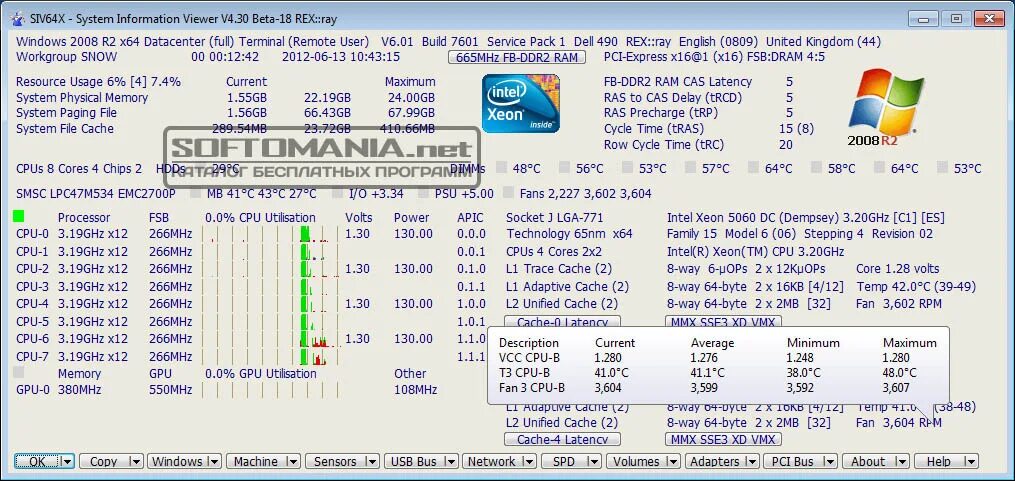
Task: Open the Copy button dropdown arrow
Action: tap(135, 462)
